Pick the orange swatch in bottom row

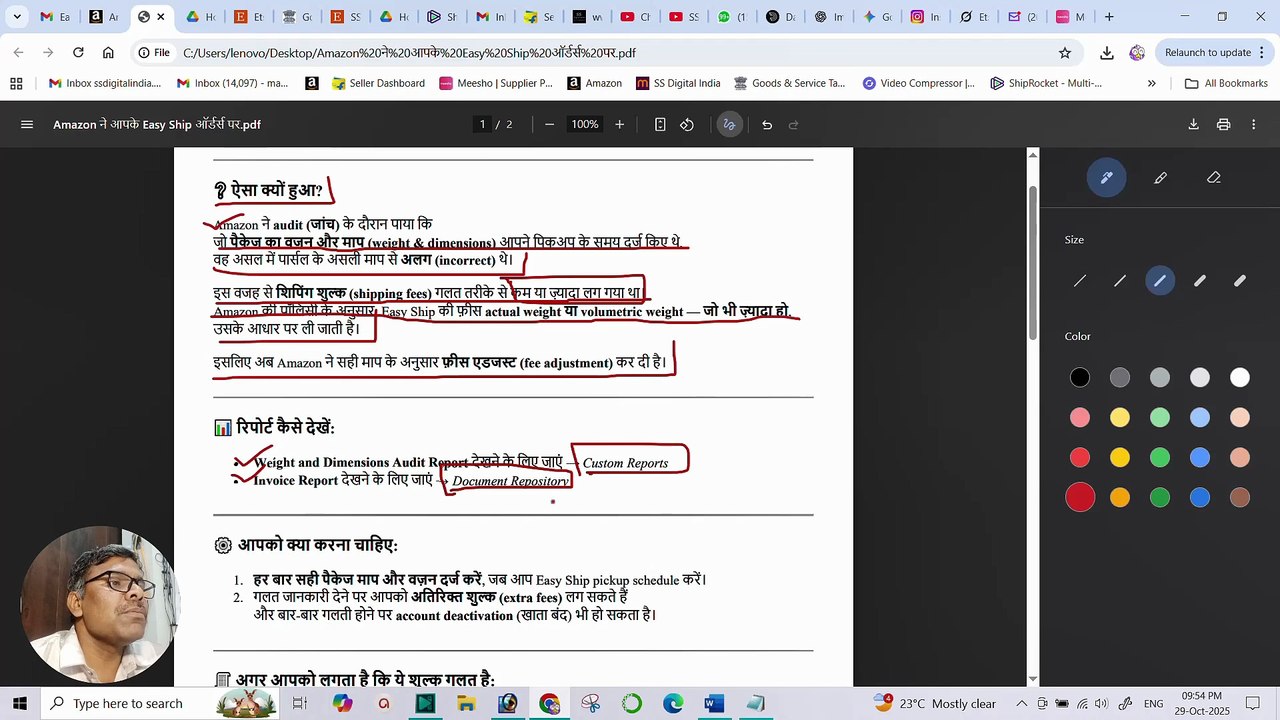[x=1120, y=497]
